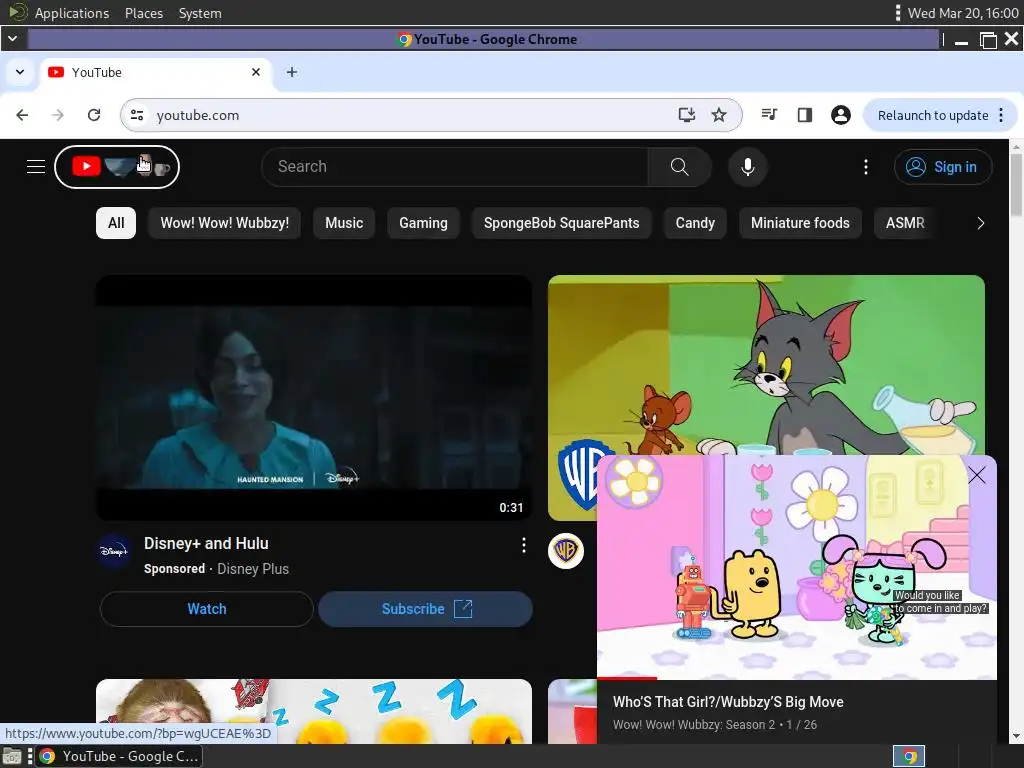Viewport: 1024px width, 768px height.
Task: Open the media controls icon
Action: (x=769, y=115)
